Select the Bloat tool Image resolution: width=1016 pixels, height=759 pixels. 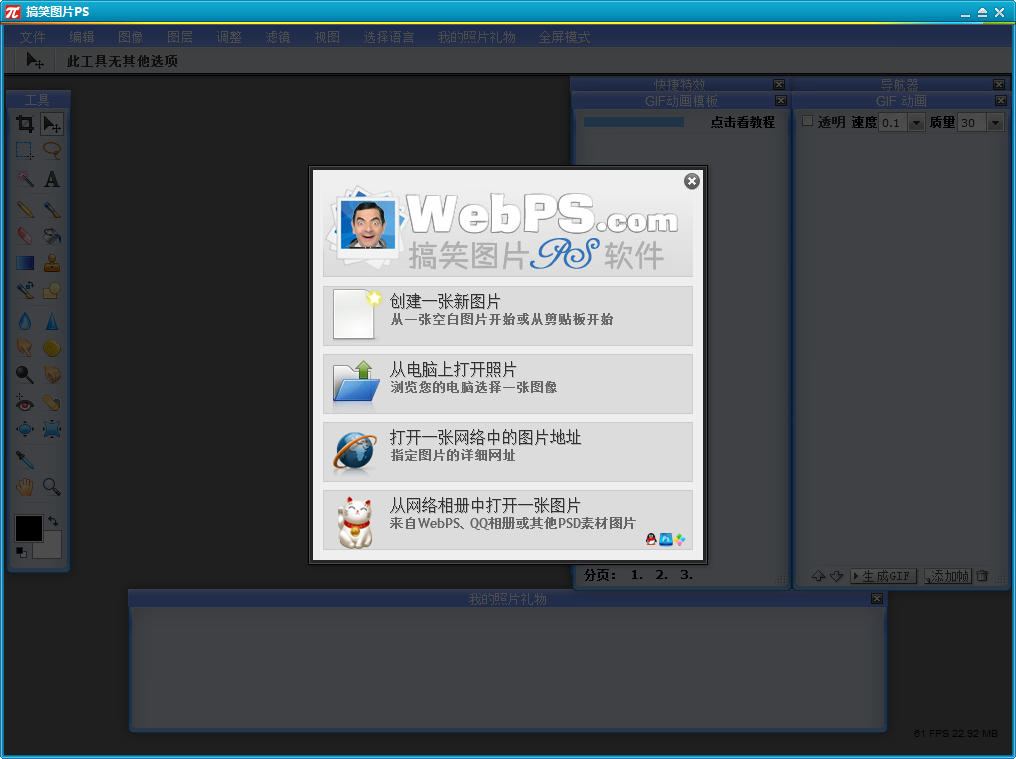coord(25,429)
